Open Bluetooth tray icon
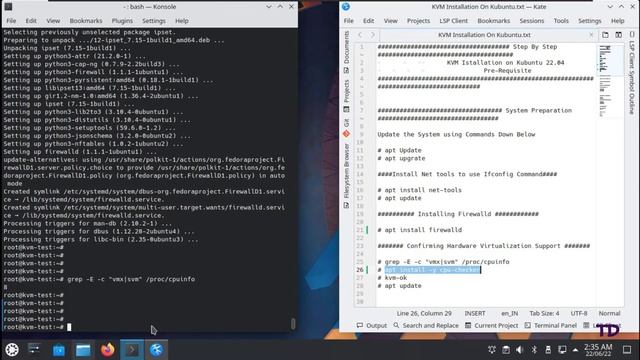Screen dimensions: 640x360 click(534, 350)
